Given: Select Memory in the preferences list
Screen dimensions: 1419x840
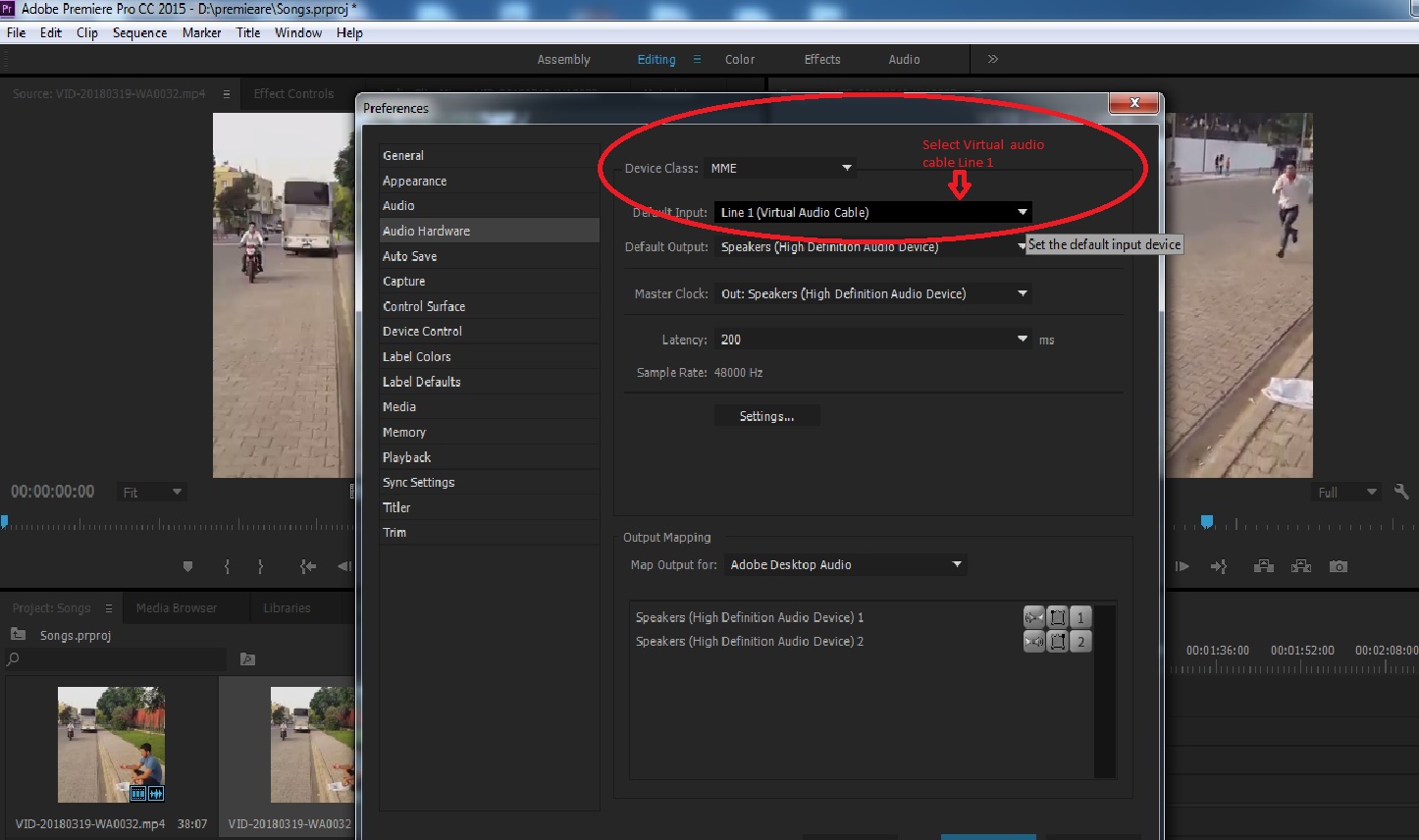Looking at the screenshot, I should [x=489, y=432].
